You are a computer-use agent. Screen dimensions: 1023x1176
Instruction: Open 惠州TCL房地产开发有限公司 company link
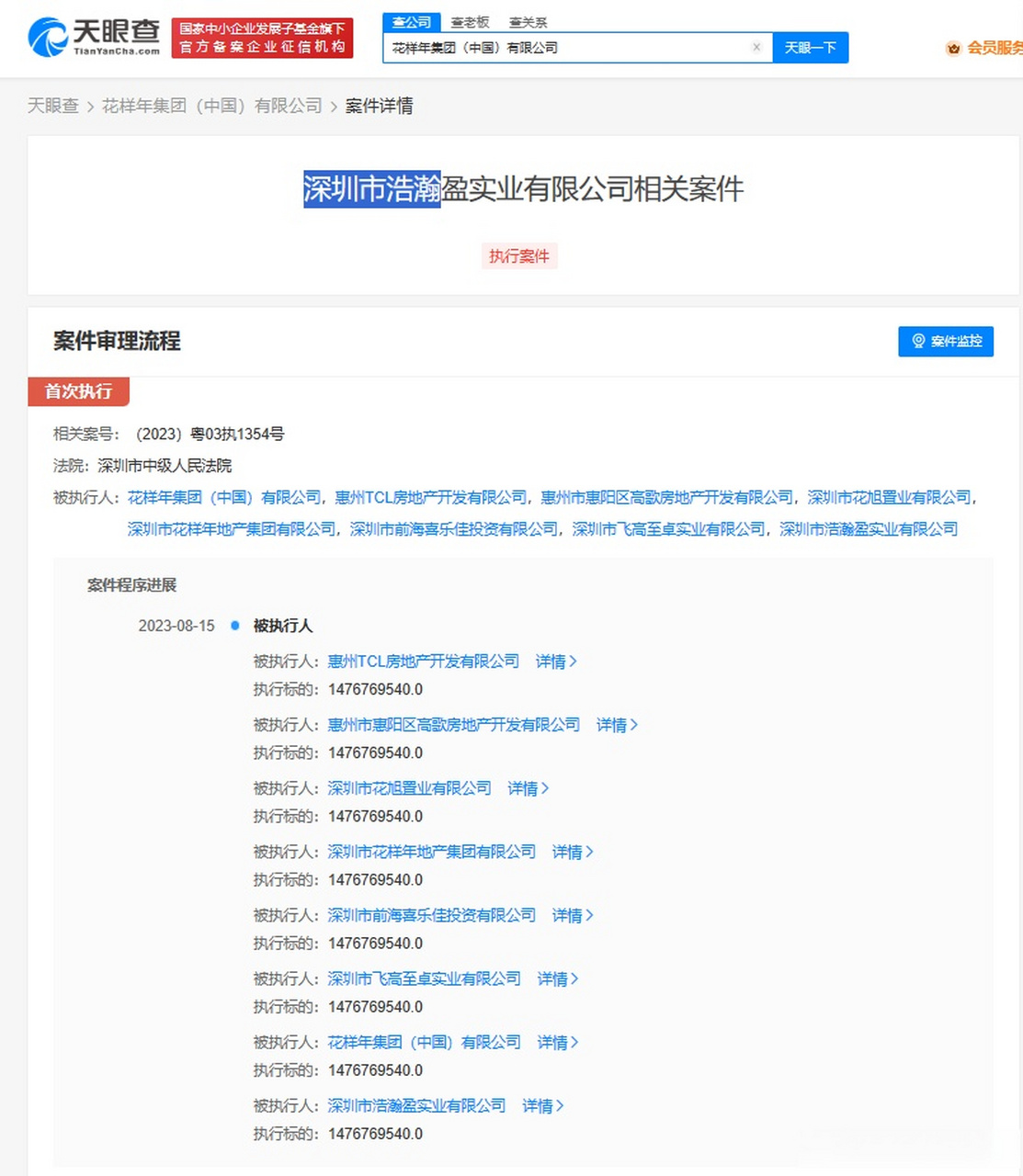(x=423, y=661)
